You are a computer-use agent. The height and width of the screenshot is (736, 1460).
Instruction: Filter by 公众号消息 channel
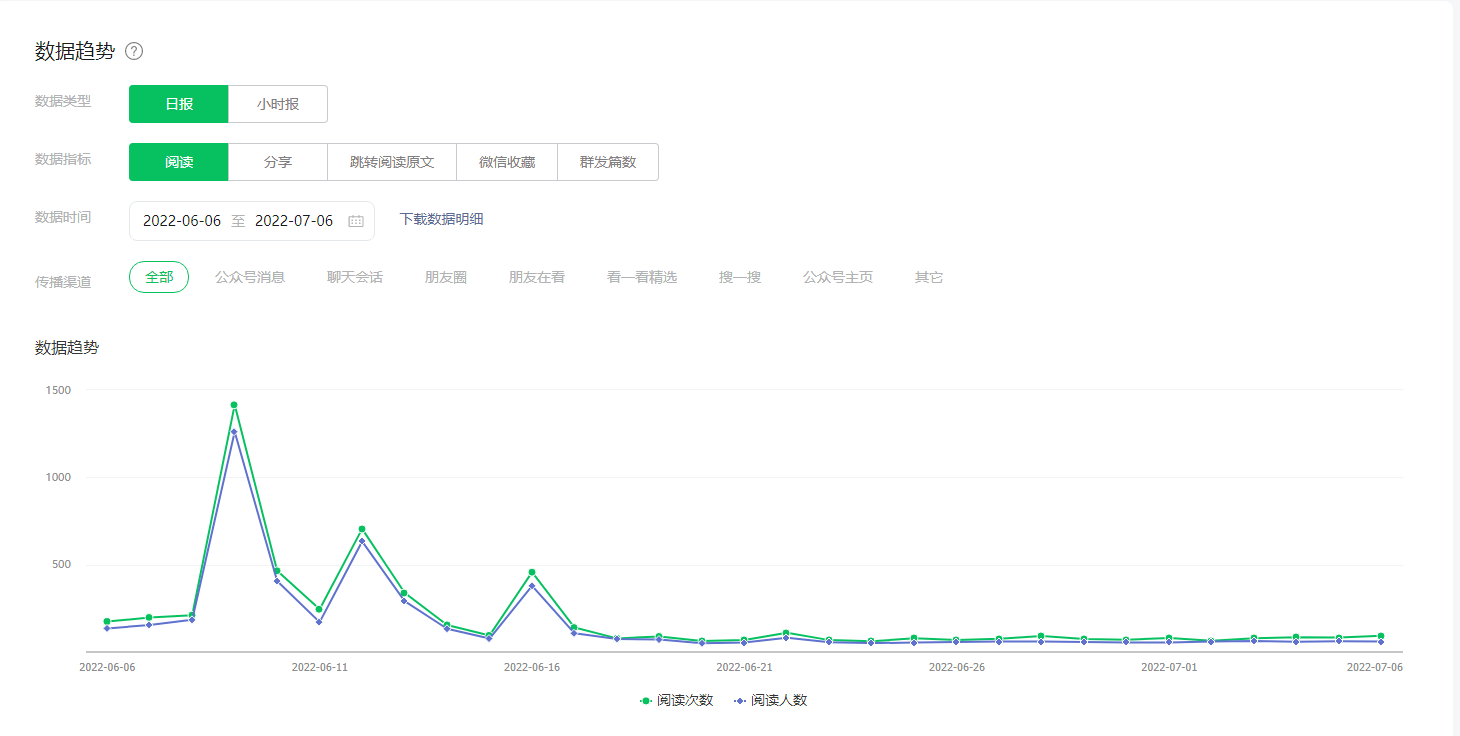click(250, 277)
